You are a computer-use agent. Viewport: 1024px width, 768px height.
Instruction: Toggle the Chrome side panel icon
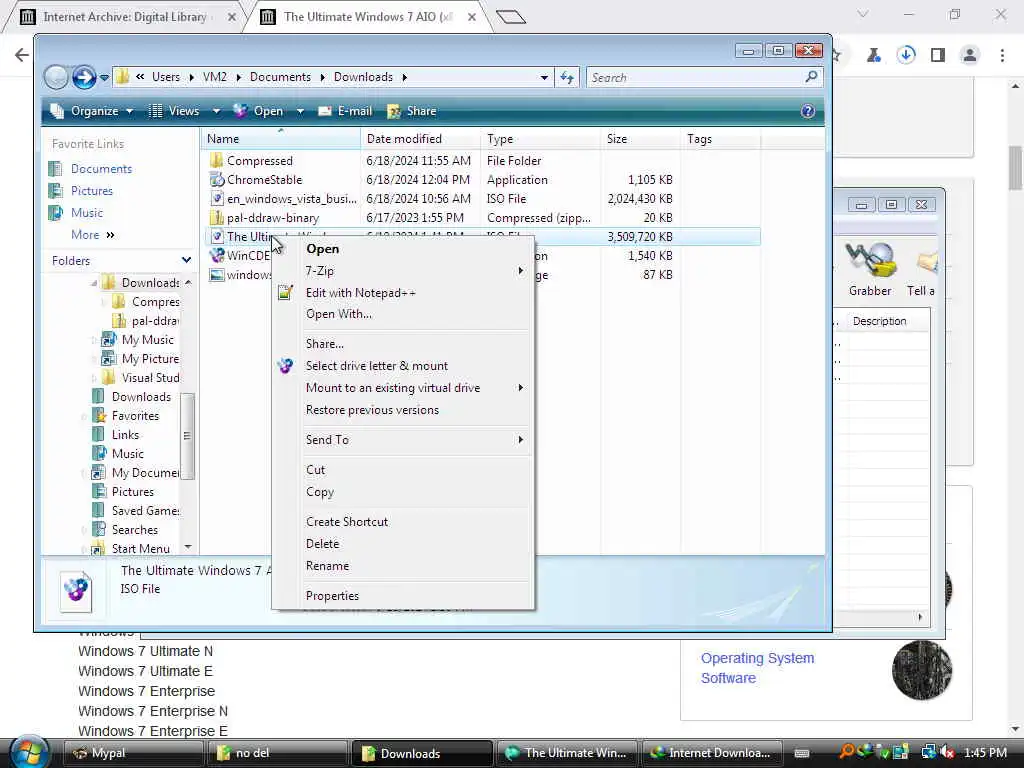[x=938, y=55]
